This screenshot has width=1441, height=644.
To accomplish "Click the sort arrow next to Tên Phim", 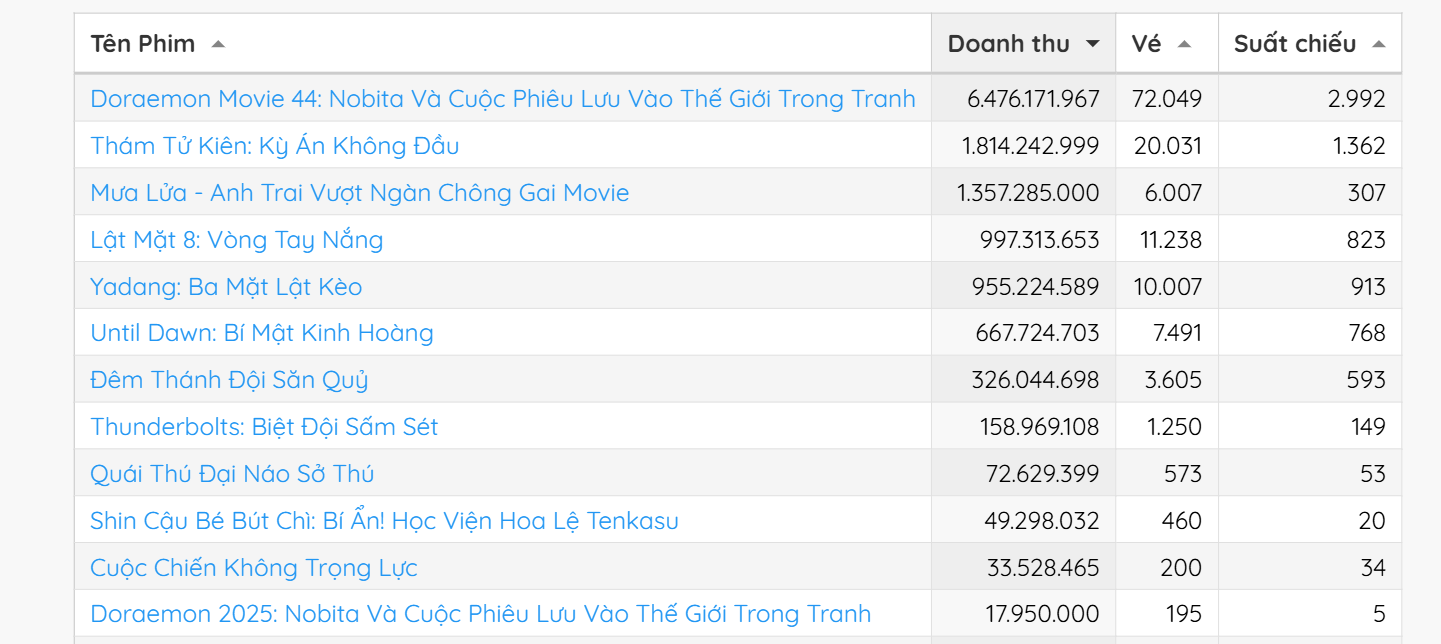I will tap(218, 43).
